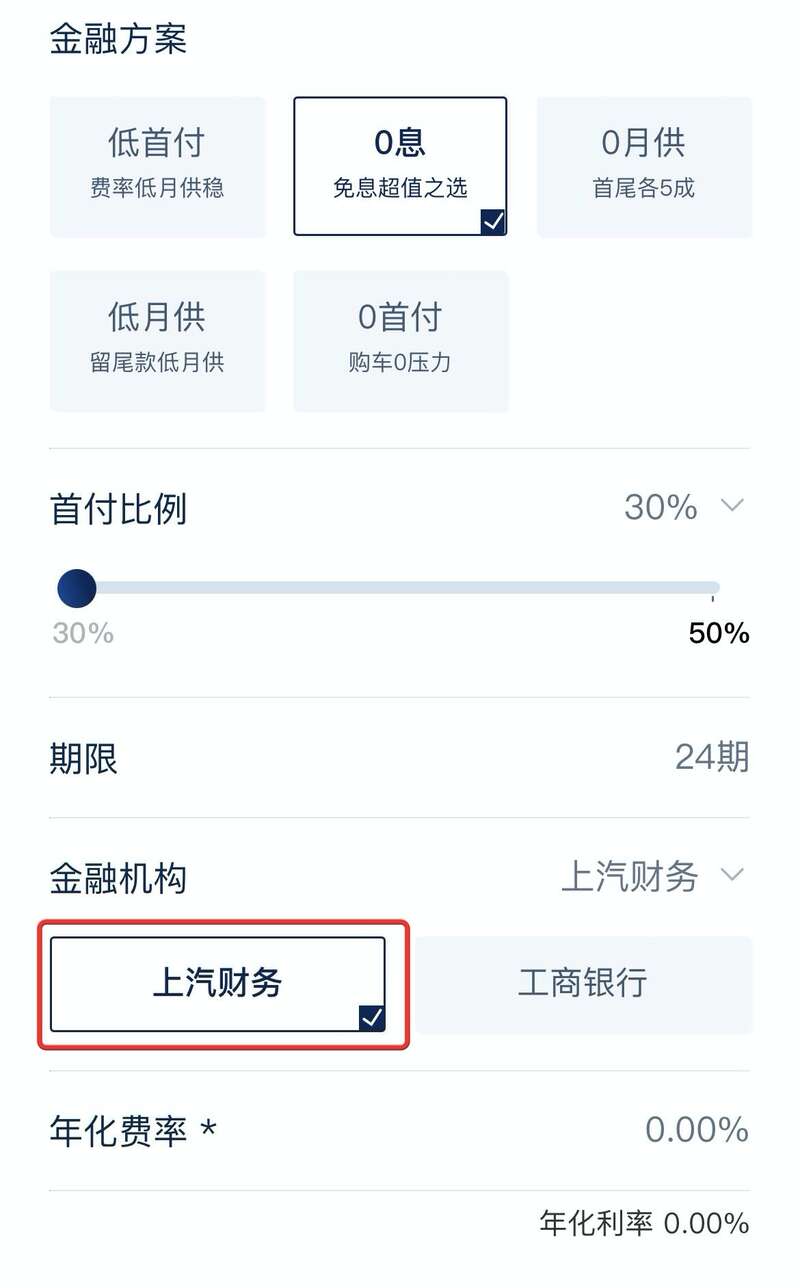Set slider to the 50% end mark
The image size is (800, 1288).
[x=713, y=589]
